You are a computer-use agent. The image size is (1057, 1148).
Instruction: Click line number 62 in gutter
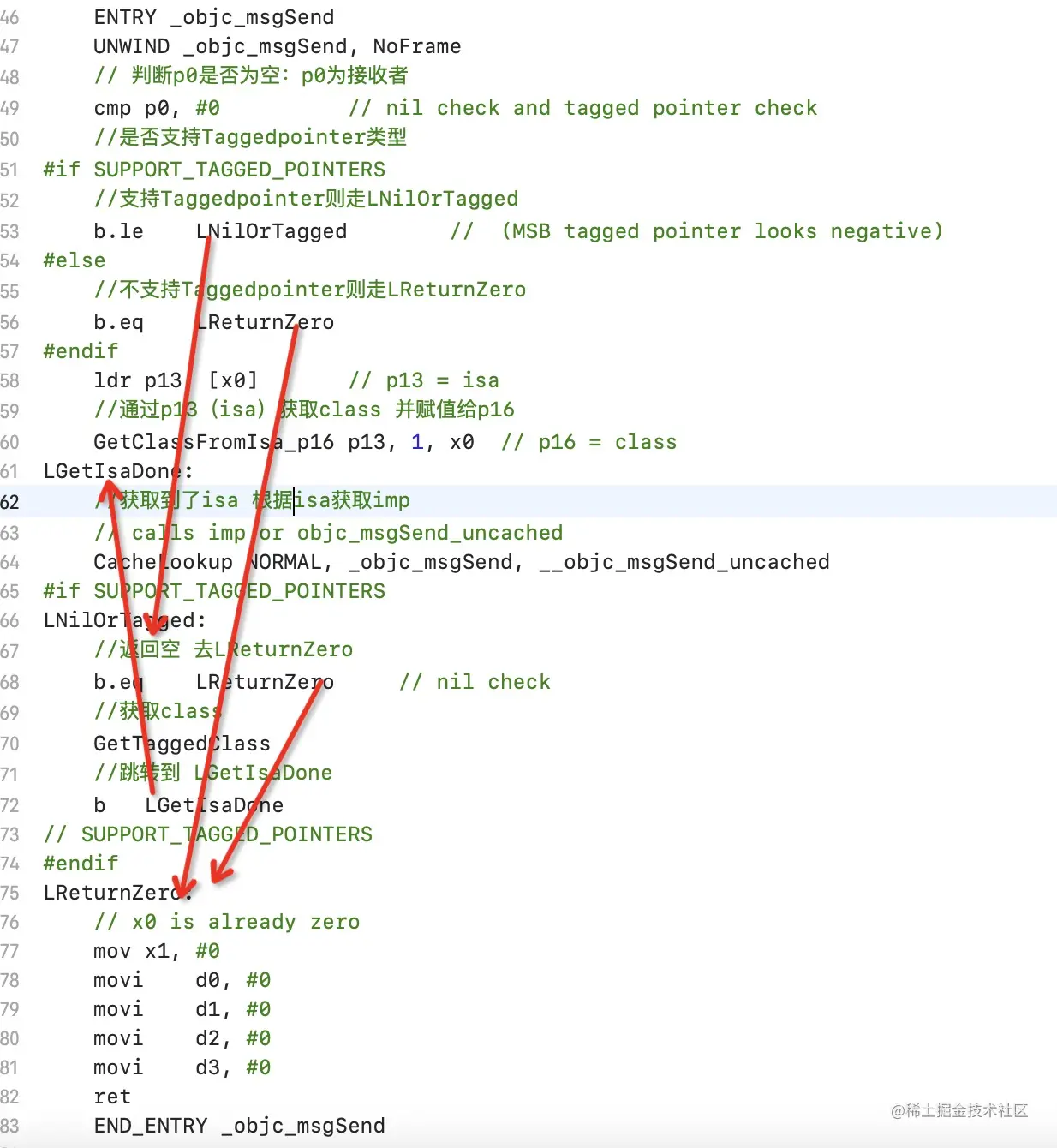9,502
